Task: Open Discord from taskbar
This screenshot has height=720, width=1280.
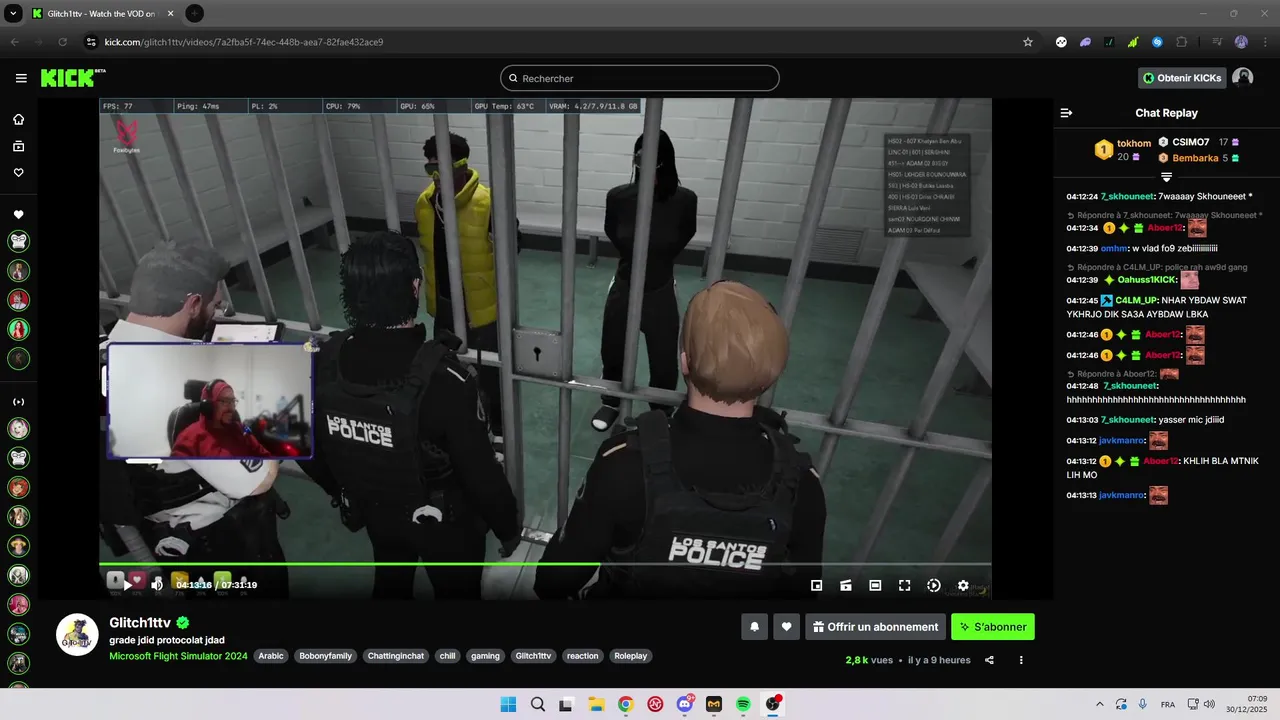Action: 684,704
